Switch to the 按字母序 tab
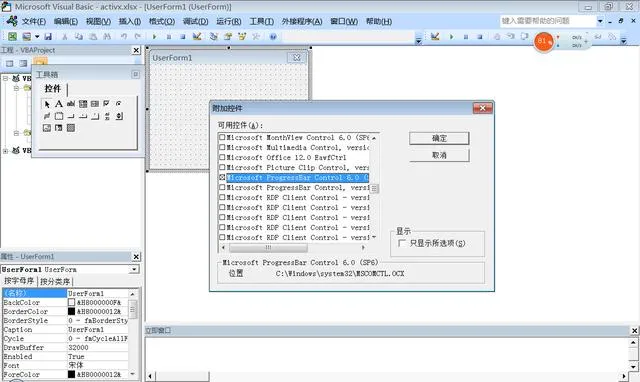Viewport: 640px width, 382px height. [x=19, y=281]
